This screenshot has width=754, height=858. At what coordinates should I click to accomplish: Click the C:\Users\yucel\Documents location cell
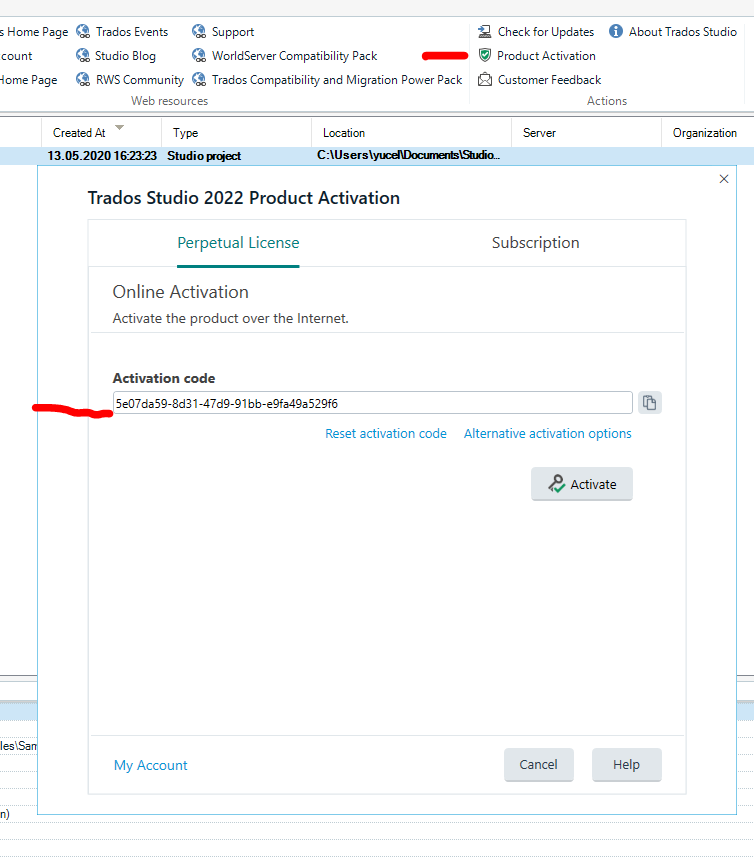coord(408,155)
